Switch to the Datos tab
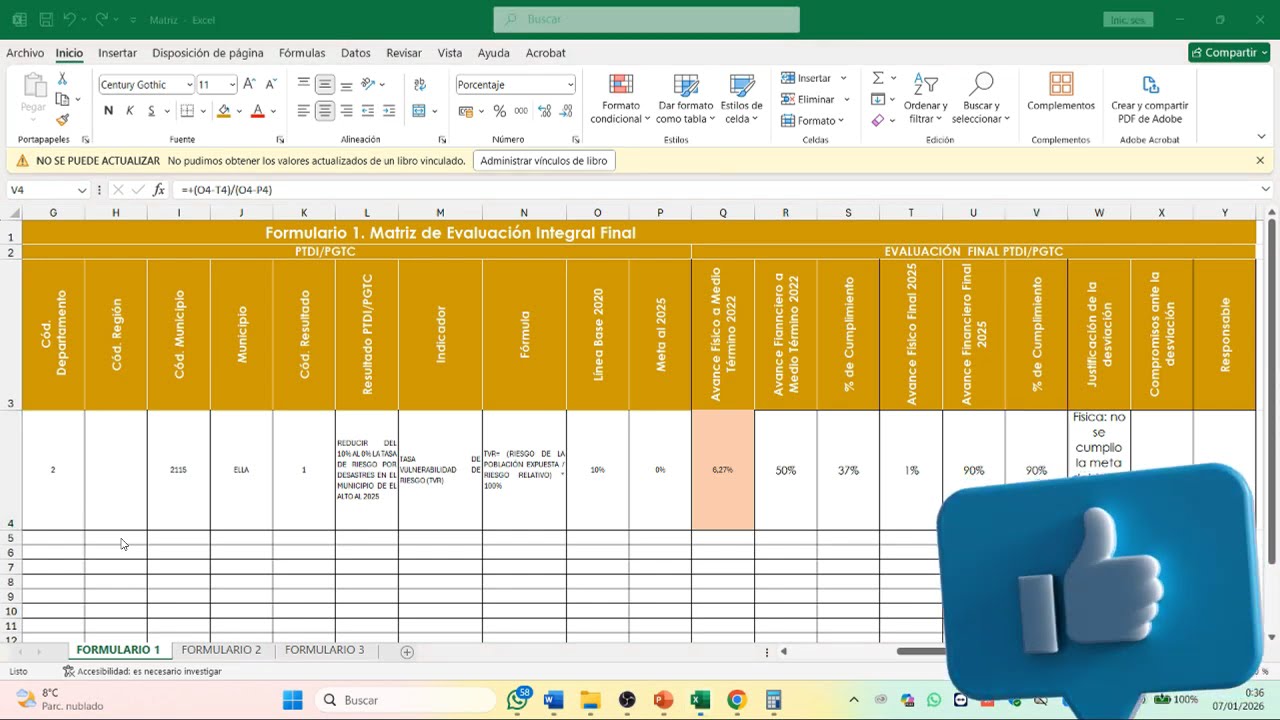Image resolution: width=1280 pixels, height=720 pixels. (x=356, y=53)
